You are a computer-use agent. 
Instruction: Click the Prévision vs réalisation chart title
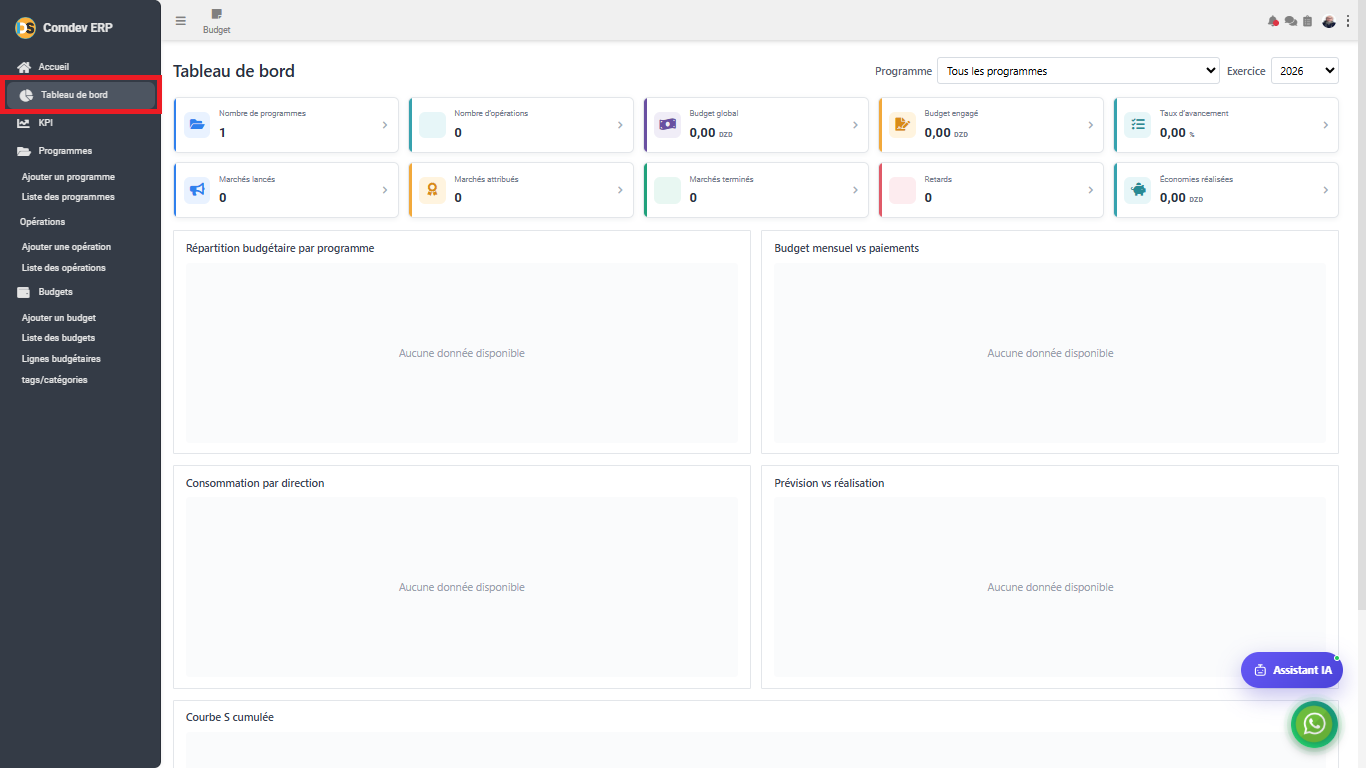[x=829, y=483]
